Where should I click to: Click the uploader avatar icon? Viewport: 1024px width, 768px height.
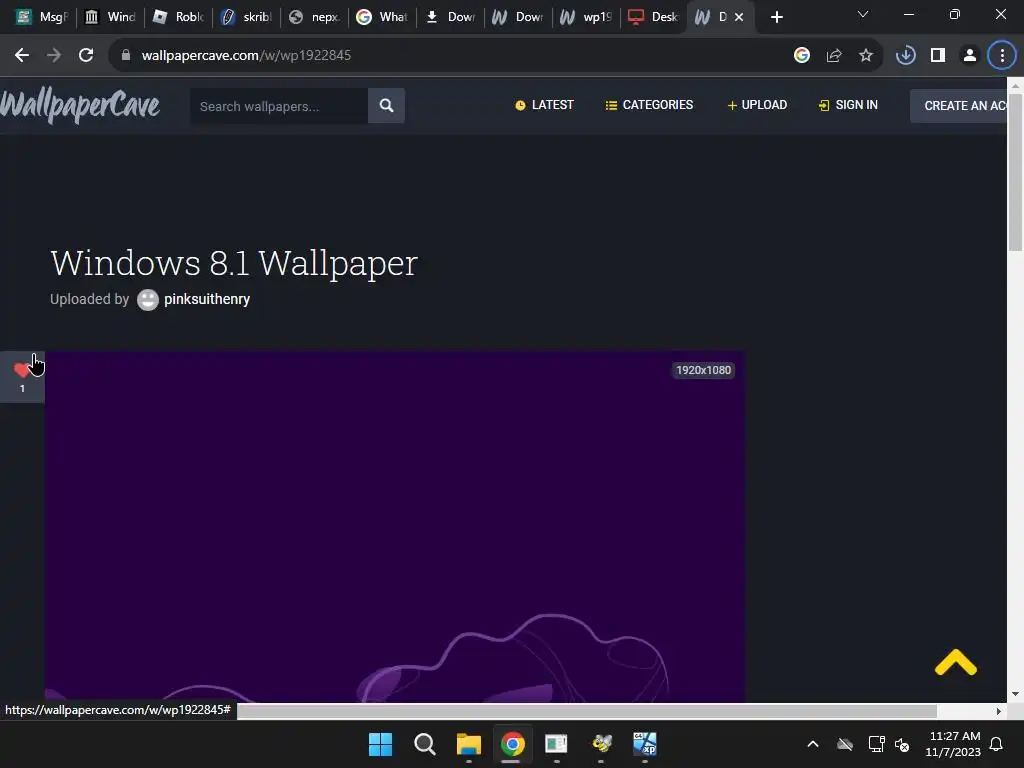point(148,300)
